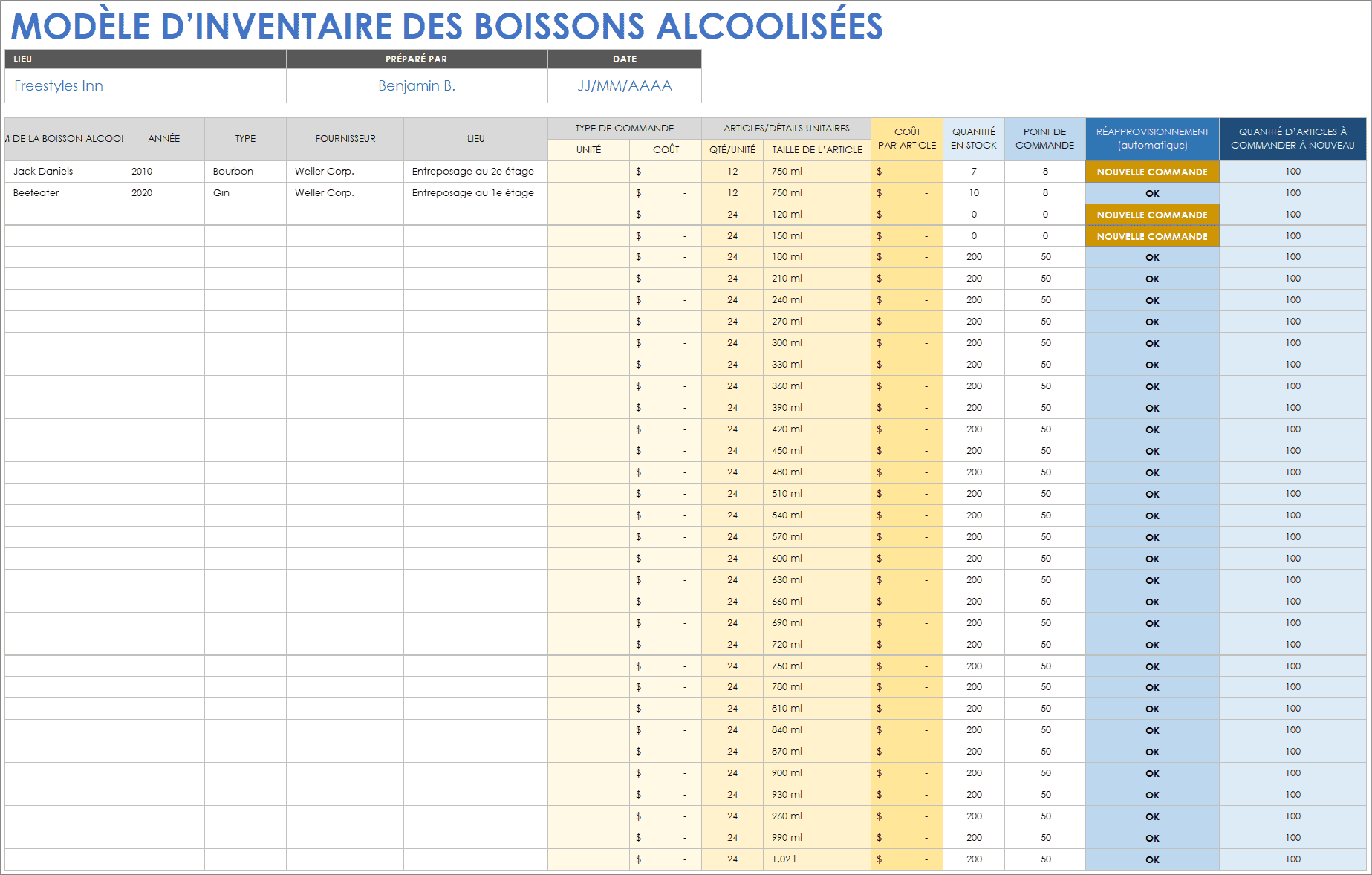Click the 990 ml article size cell
The height and width of the screenshot is (875, 1372).
[817, 838]
